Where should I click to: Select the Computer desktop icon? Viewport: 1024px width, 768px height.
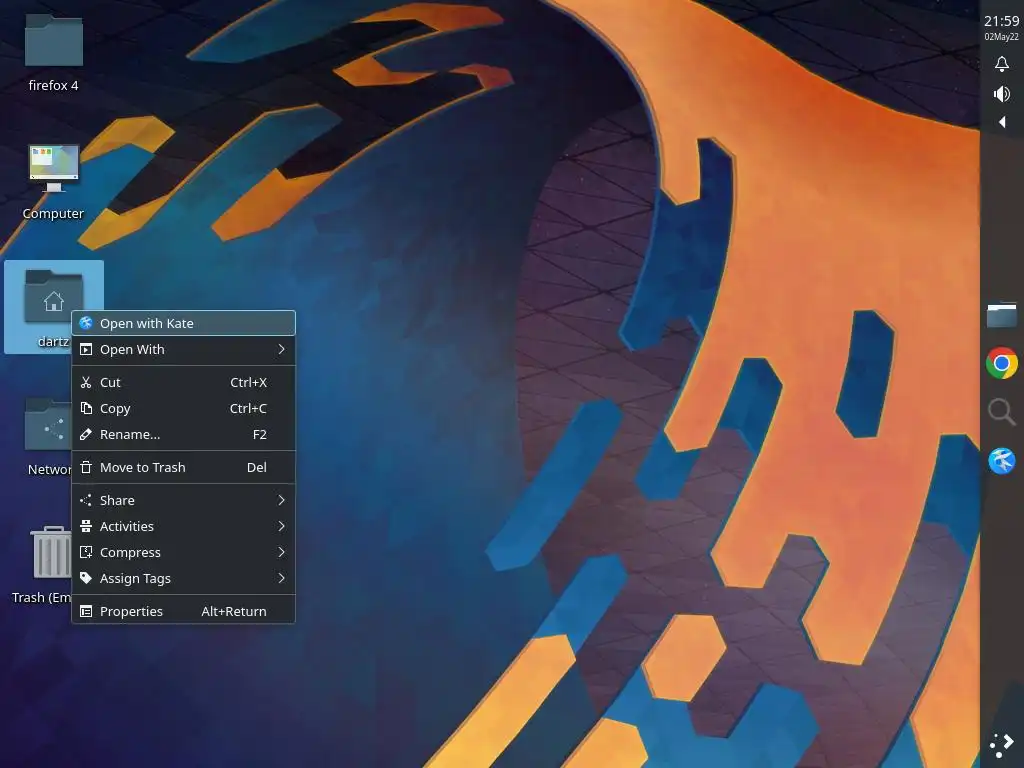click(54, 168)
